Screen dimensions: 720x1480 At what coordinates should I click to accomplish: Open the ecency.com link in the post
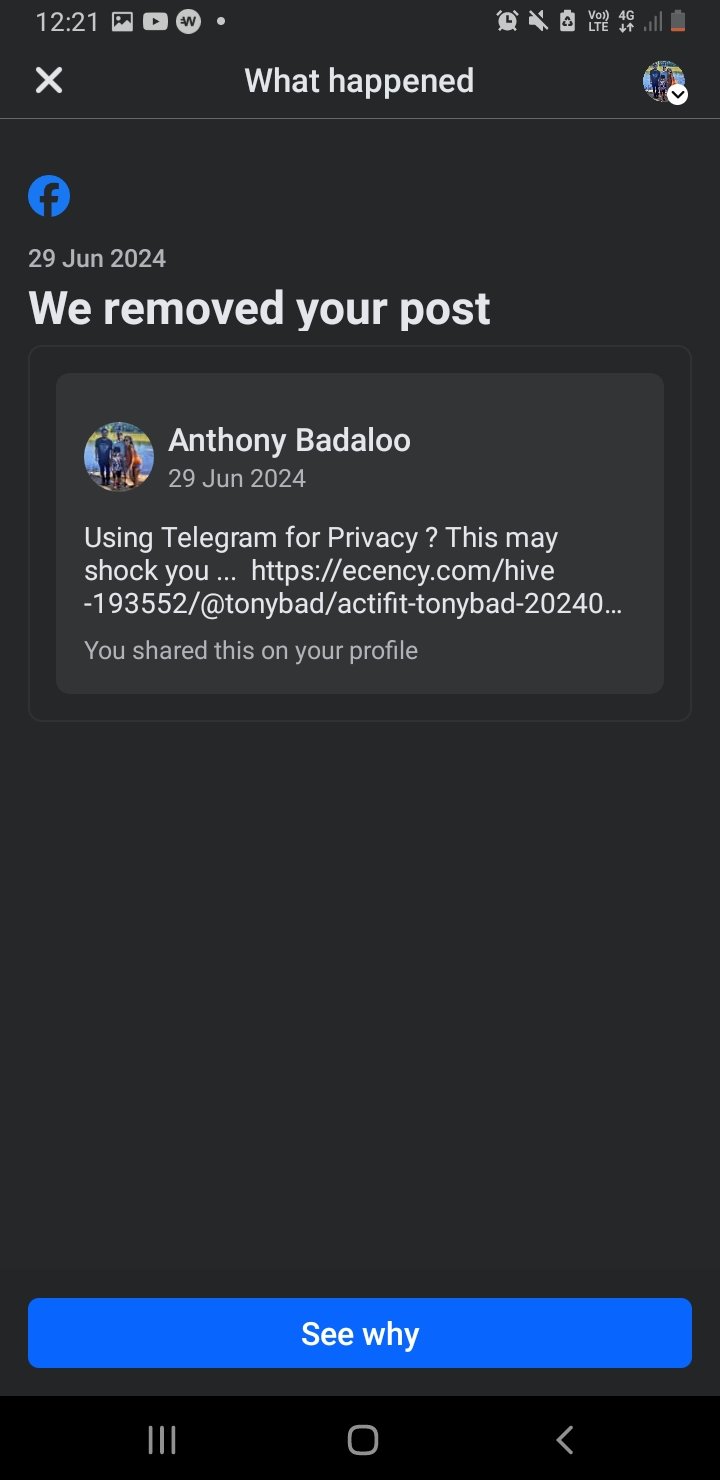point(353,587)
